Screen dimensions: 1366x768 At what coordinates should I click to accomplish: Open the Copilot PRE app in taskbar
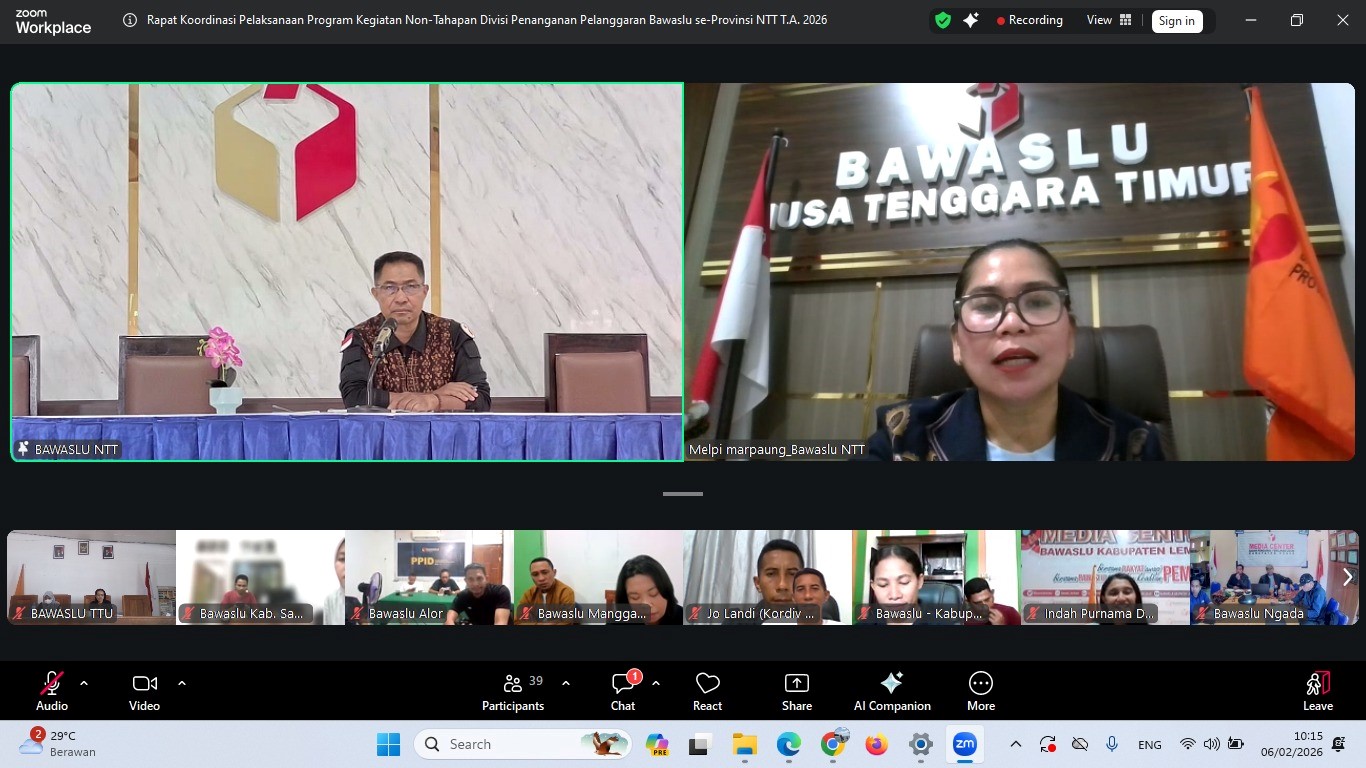tap(657, 744)
